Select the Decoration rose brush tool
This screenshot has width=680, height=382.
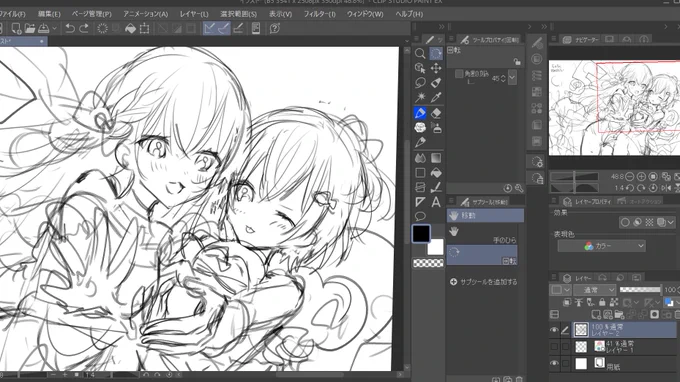coord(420,127)
